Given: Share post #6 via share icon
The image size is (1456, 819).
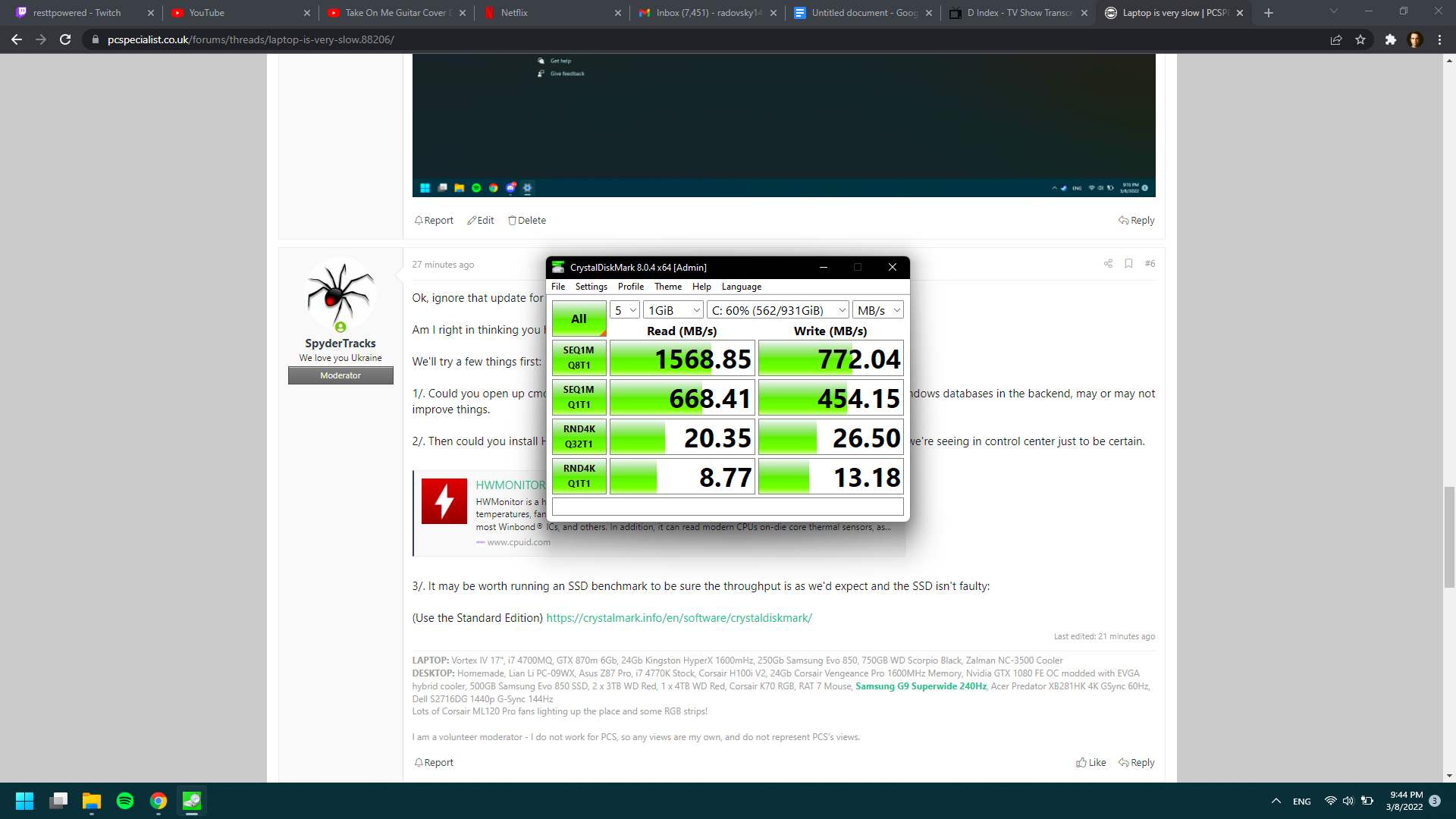Looking at the screenshot, I should coord(1108,263).
